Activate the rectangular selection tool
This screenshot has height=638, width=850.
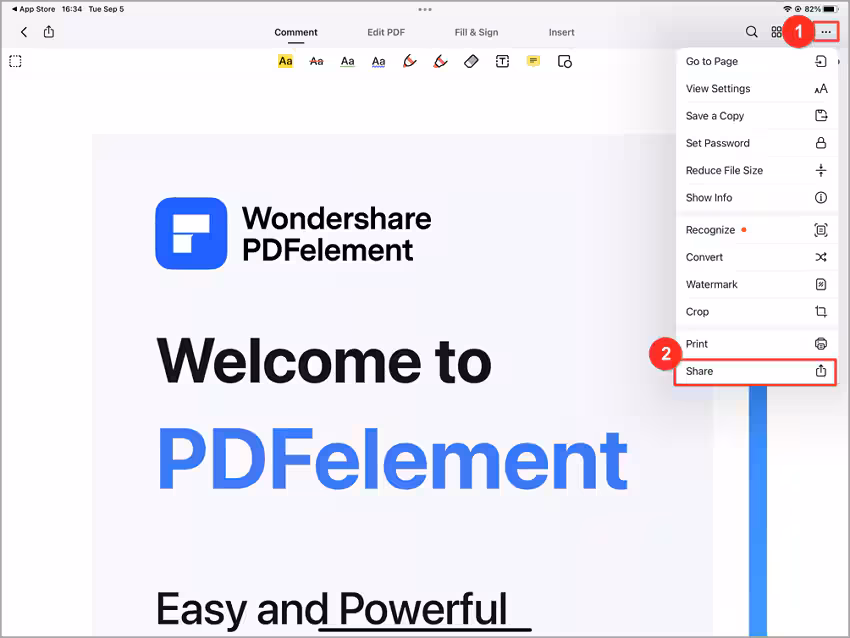[x=15, y=61]
